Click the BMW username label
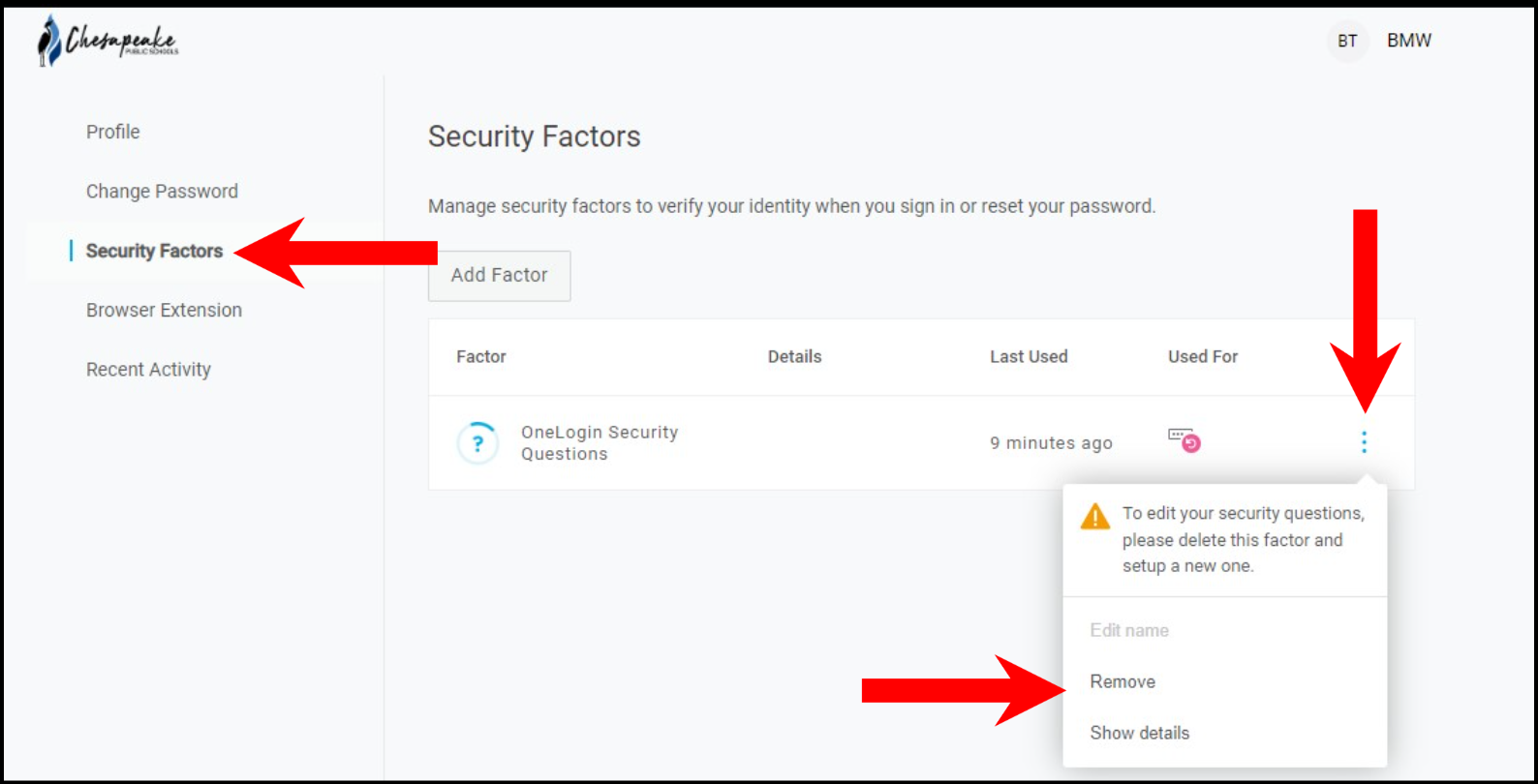The width and height of the screenshot is (1538, 784). [1409, 41]
